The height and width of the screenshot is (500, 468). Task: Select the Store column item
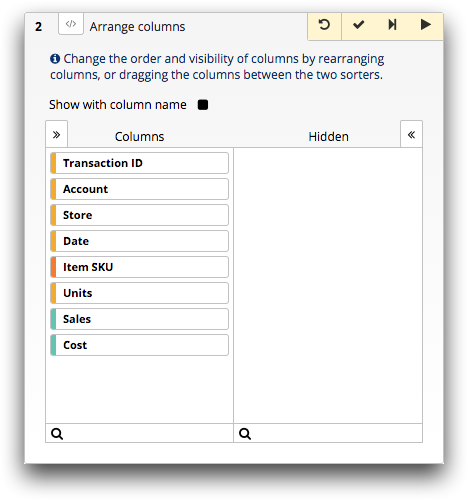point(139,215)
